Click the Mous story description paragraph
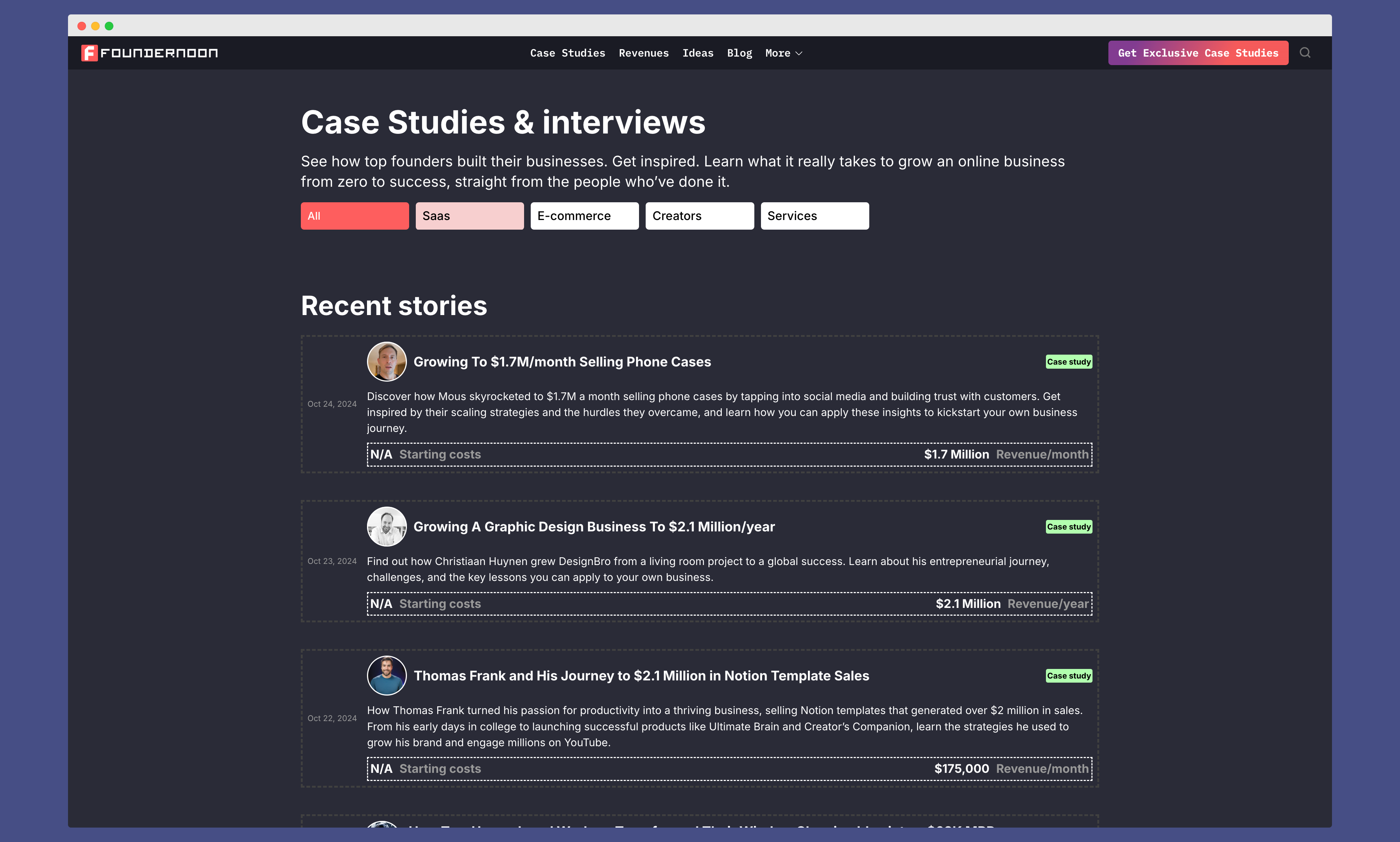This screenshot has height=842, width=1400. (x=722, y=412)
